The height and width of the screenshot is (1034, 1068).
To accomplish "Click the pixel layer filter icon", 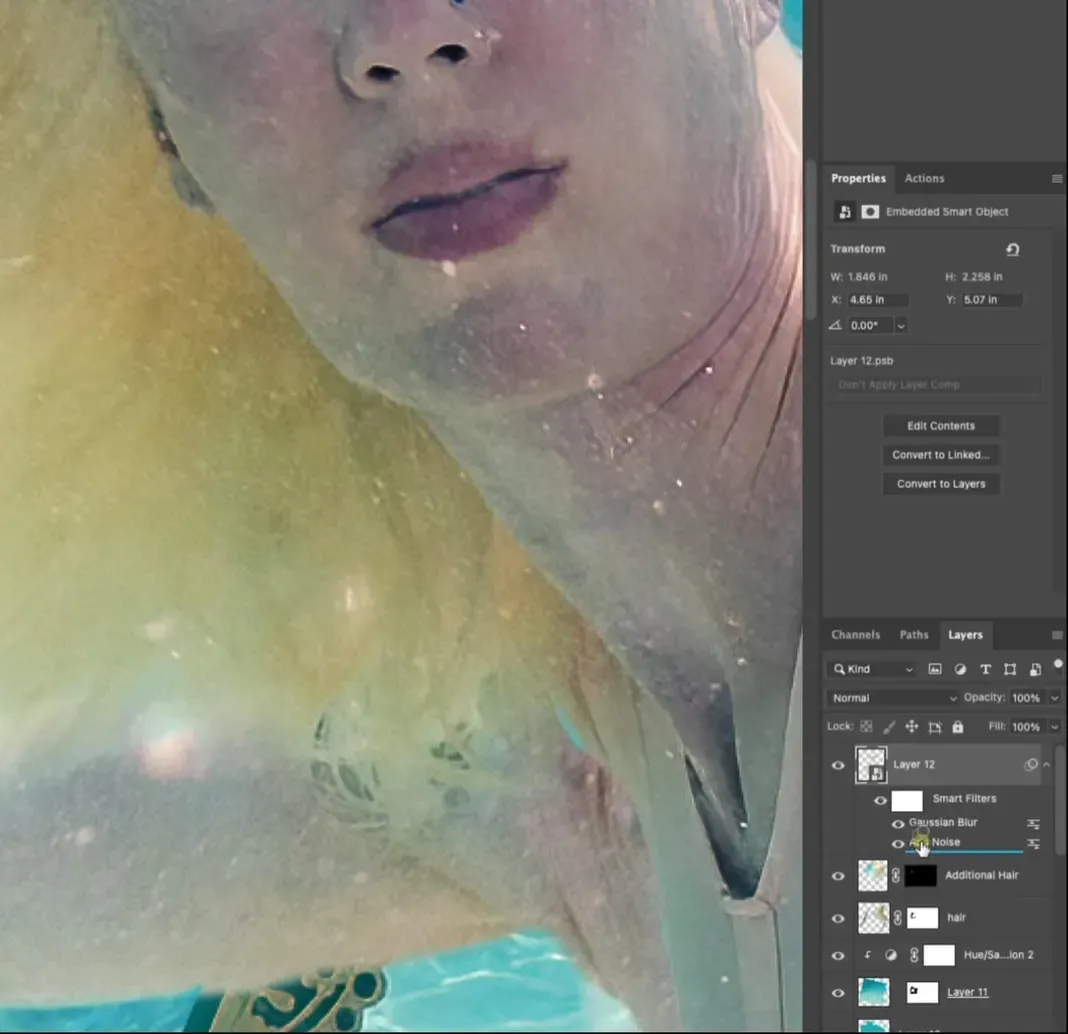I will 935,669.
